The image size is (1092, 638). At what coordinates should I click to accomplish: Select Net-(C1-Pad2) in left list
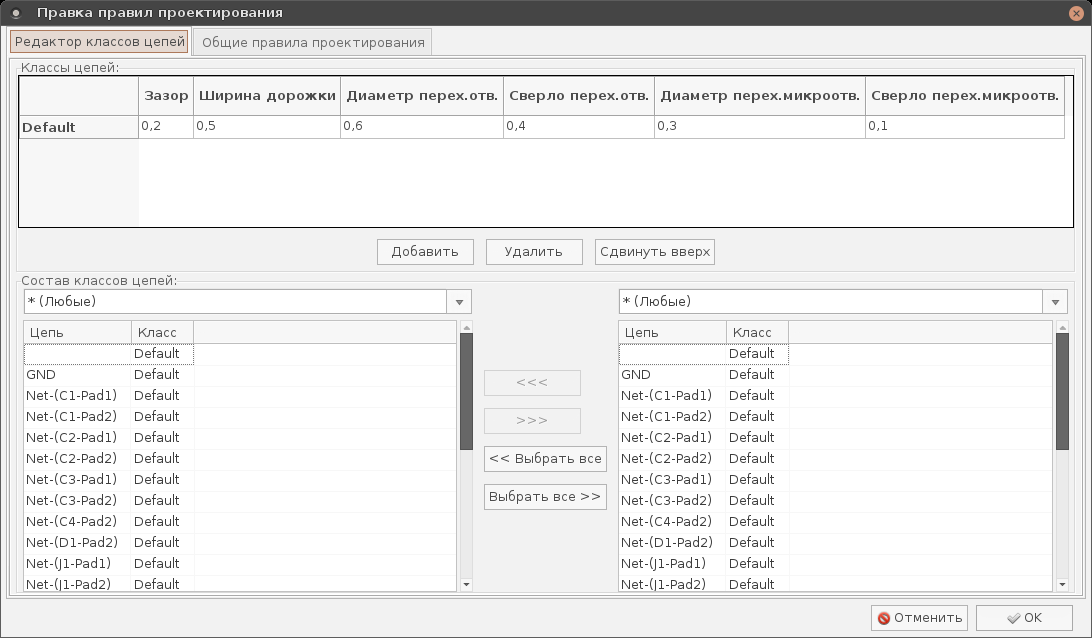coord(240,417)
